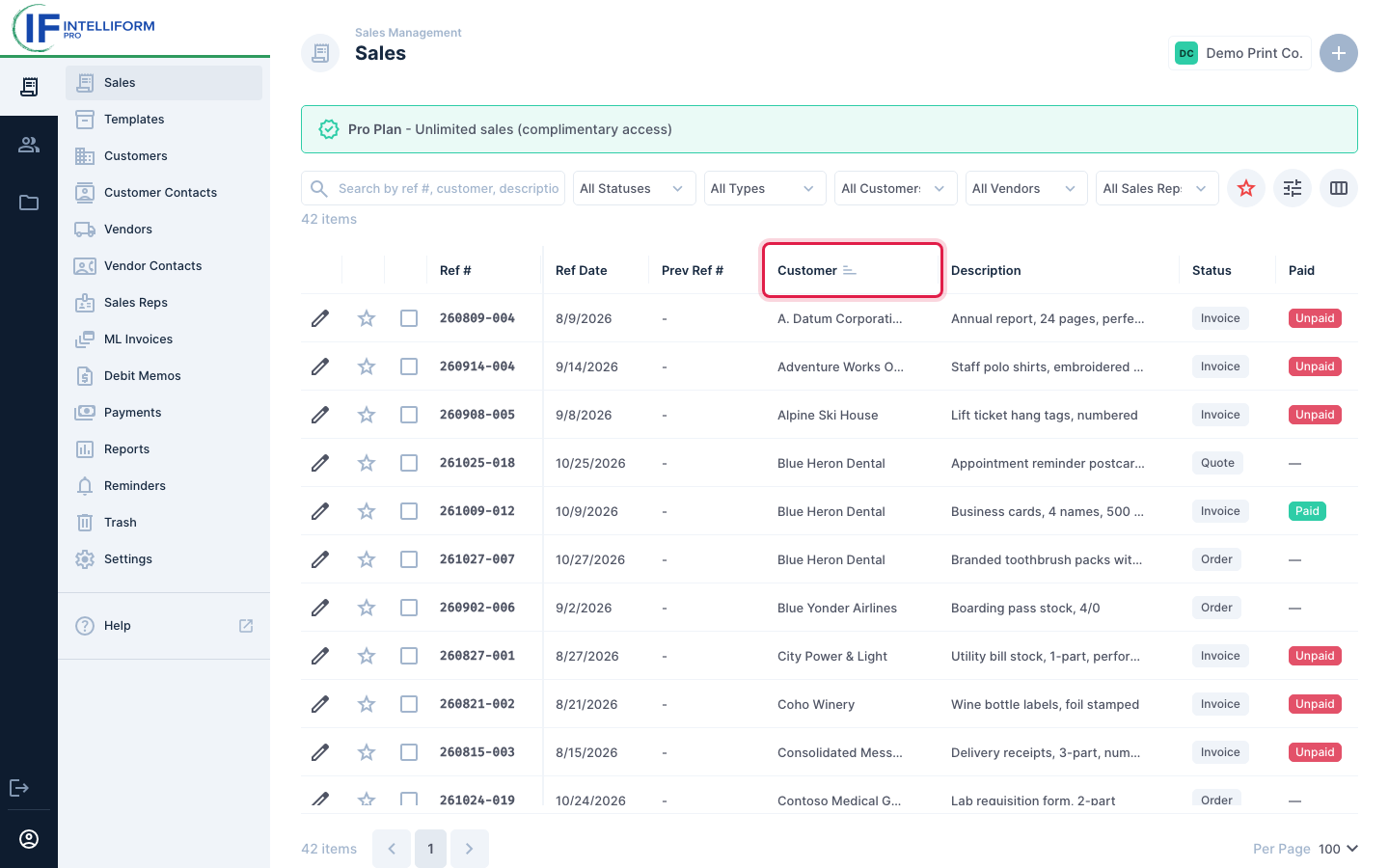Open the All Customers dropdown
This screenshot has height=868, width=1389.
(x=895, y=188)
